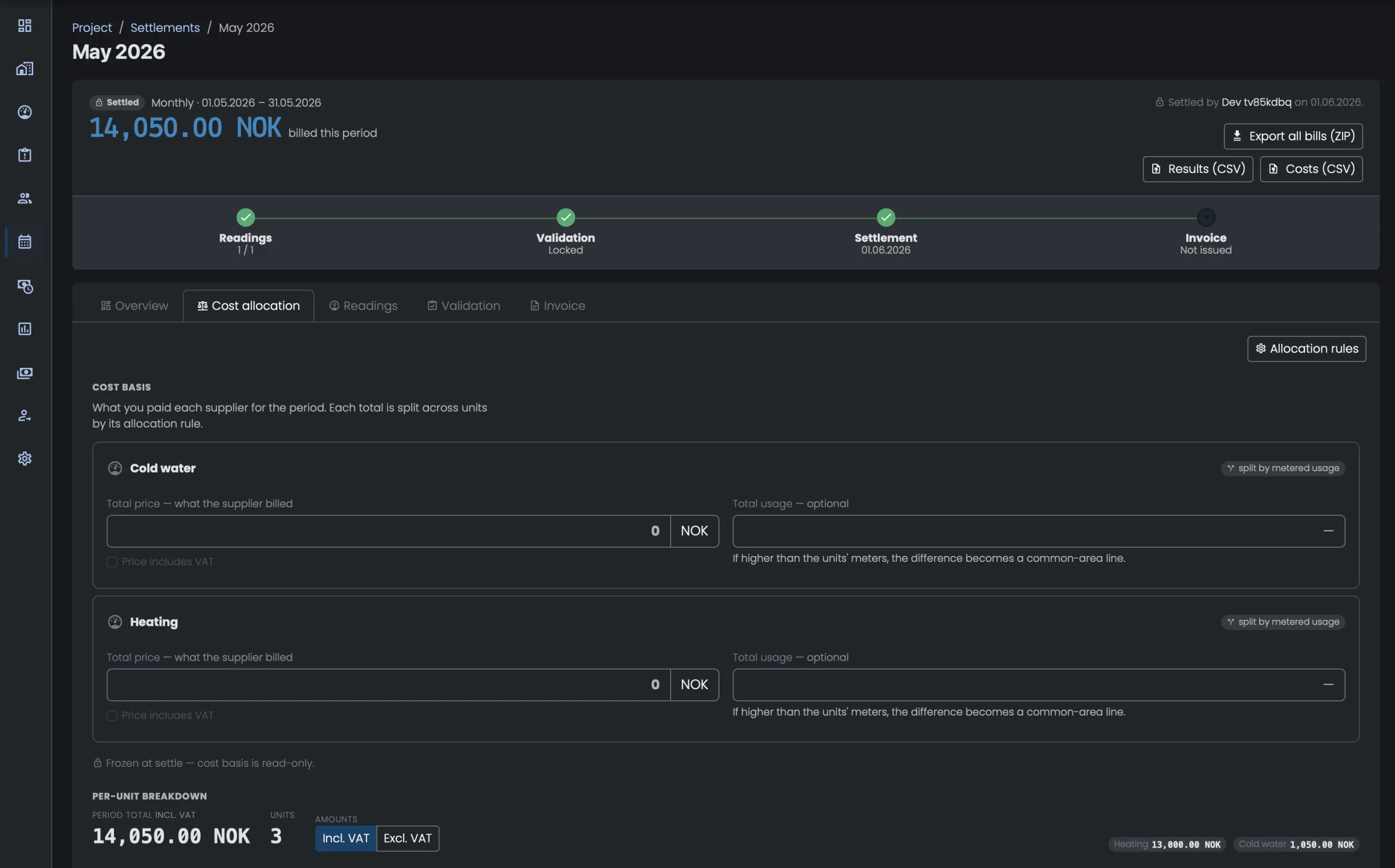Go to Settlements breadcrumb link
Screen dimensions: 1395x868
click(x=165, y=27)
